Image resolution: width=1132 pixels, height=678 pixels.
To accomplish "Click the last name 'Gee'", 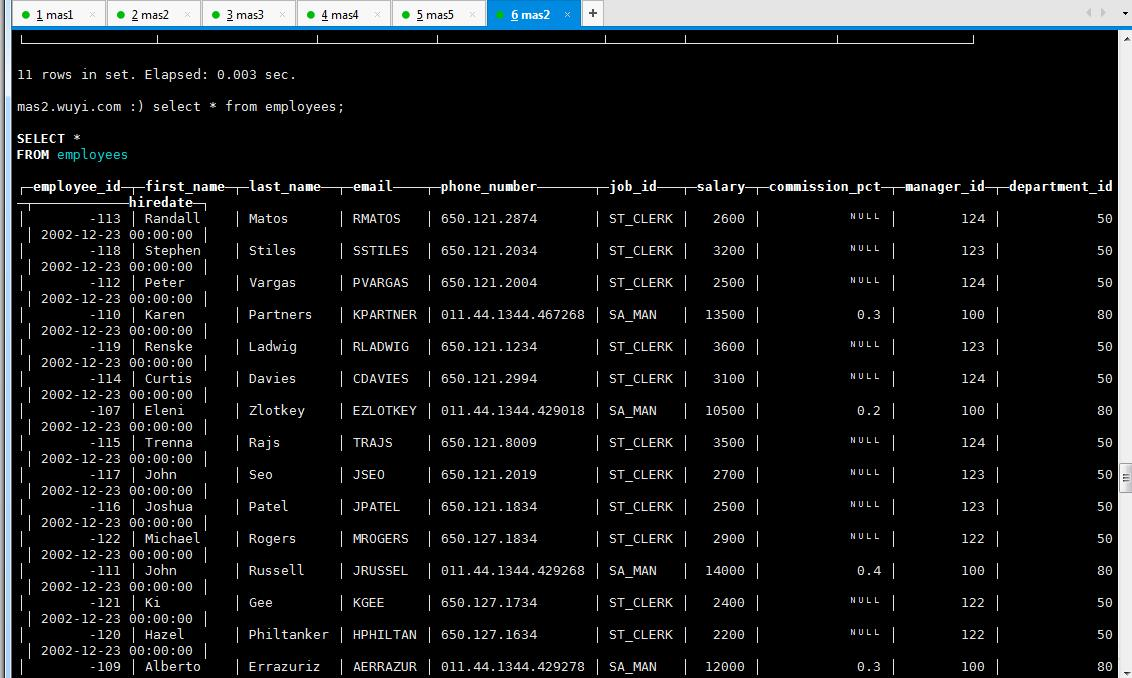I will [261, 602].
